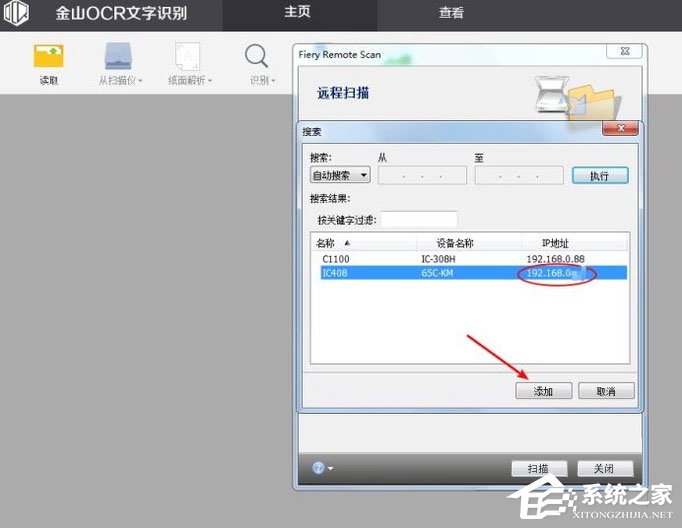Click the 从扫描仪 scanner icon
Image resolution: width=682 pixels, height=528 pixels.
tap(118, 56)
